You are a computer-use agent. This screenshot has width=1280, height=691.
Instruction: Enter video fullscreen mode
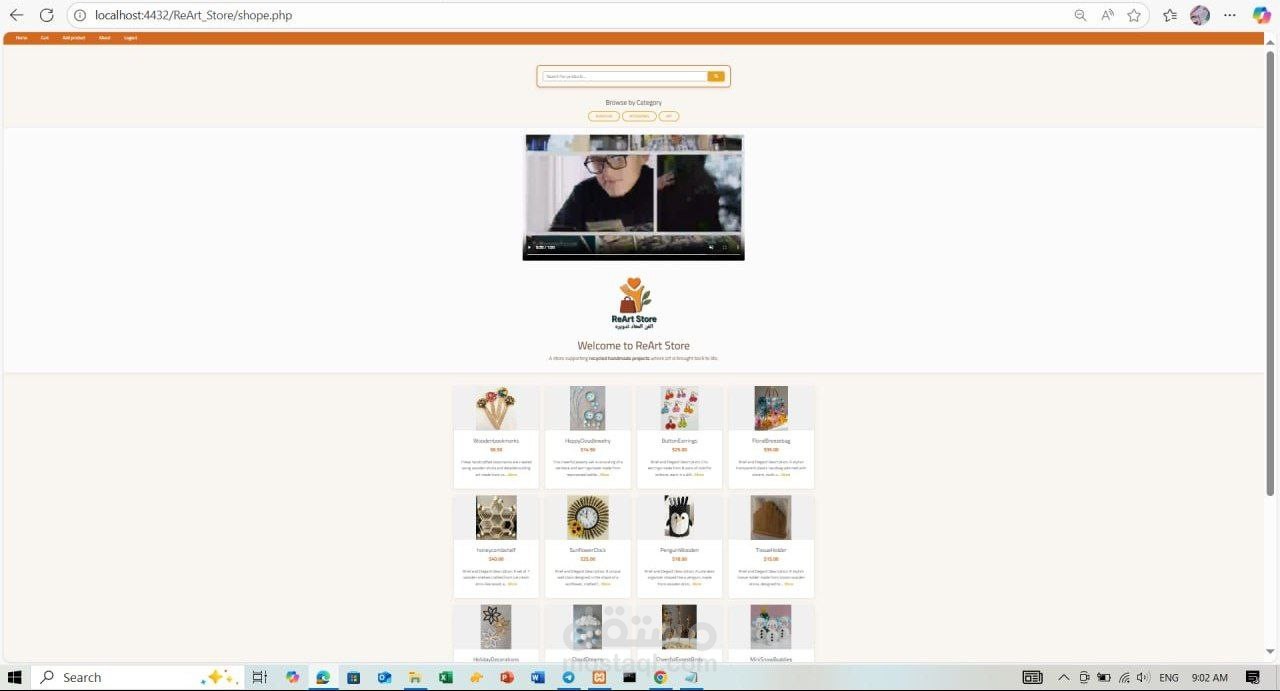[725, 247]
